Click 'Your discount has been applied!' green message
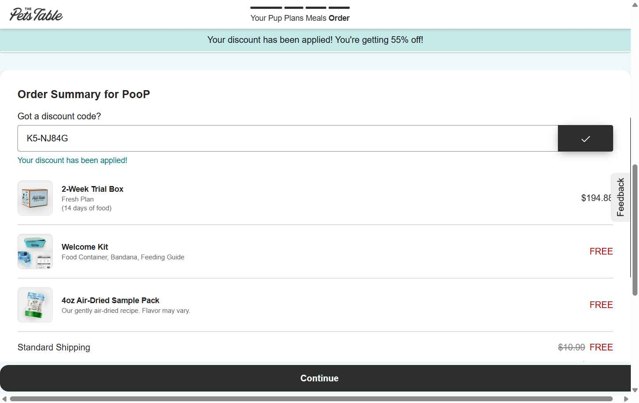Viewport: 639px width, 403px height. pyautogui.click(x=72, y=160)
